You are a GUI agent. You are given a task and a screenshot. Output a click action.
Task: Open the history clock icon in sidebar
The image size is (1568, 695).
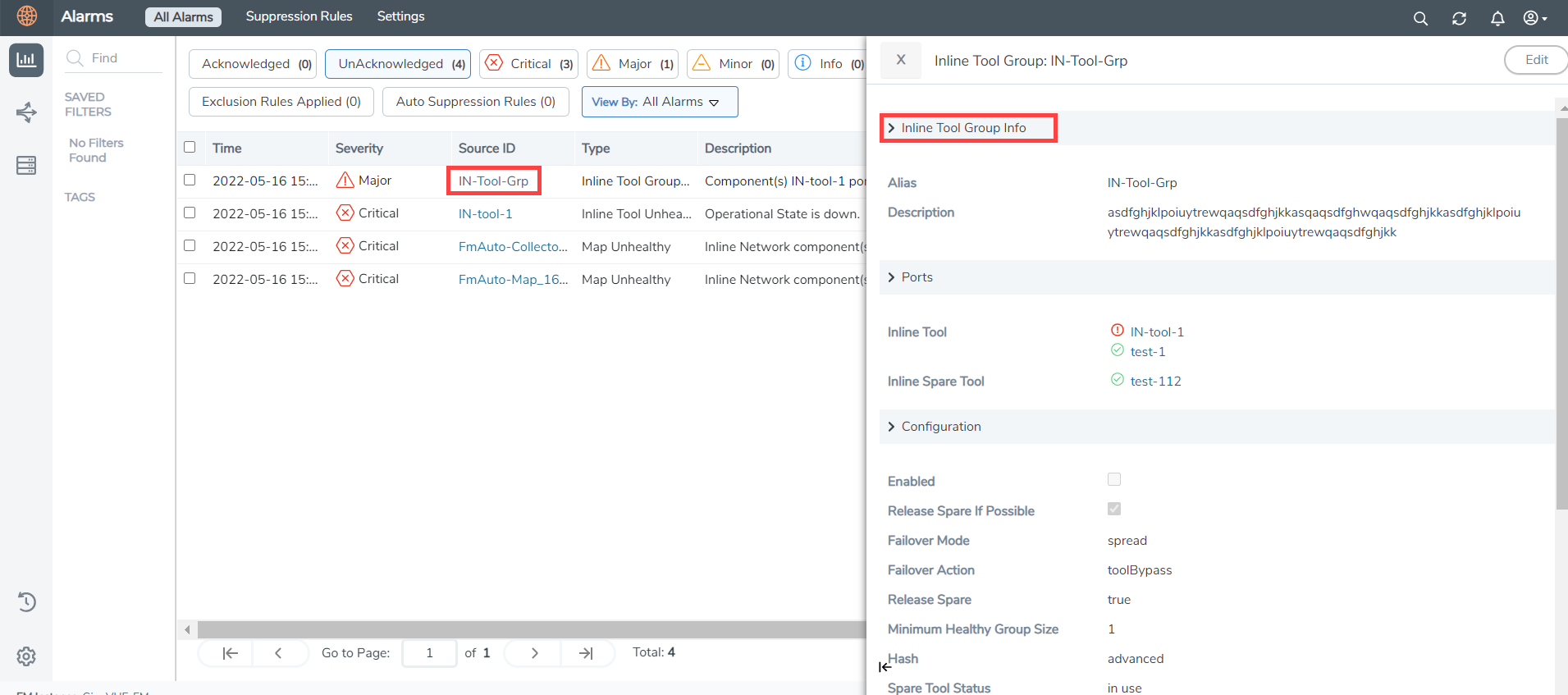26,602
